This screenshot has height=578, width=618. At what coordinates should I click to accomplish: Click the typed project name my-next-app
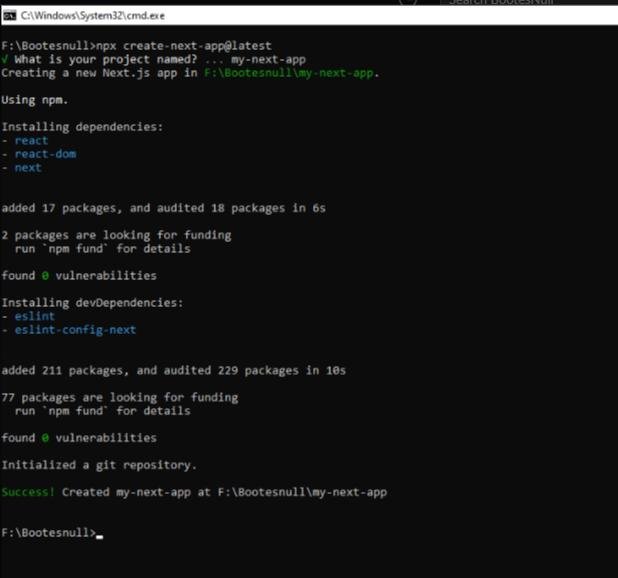point(267,59)
